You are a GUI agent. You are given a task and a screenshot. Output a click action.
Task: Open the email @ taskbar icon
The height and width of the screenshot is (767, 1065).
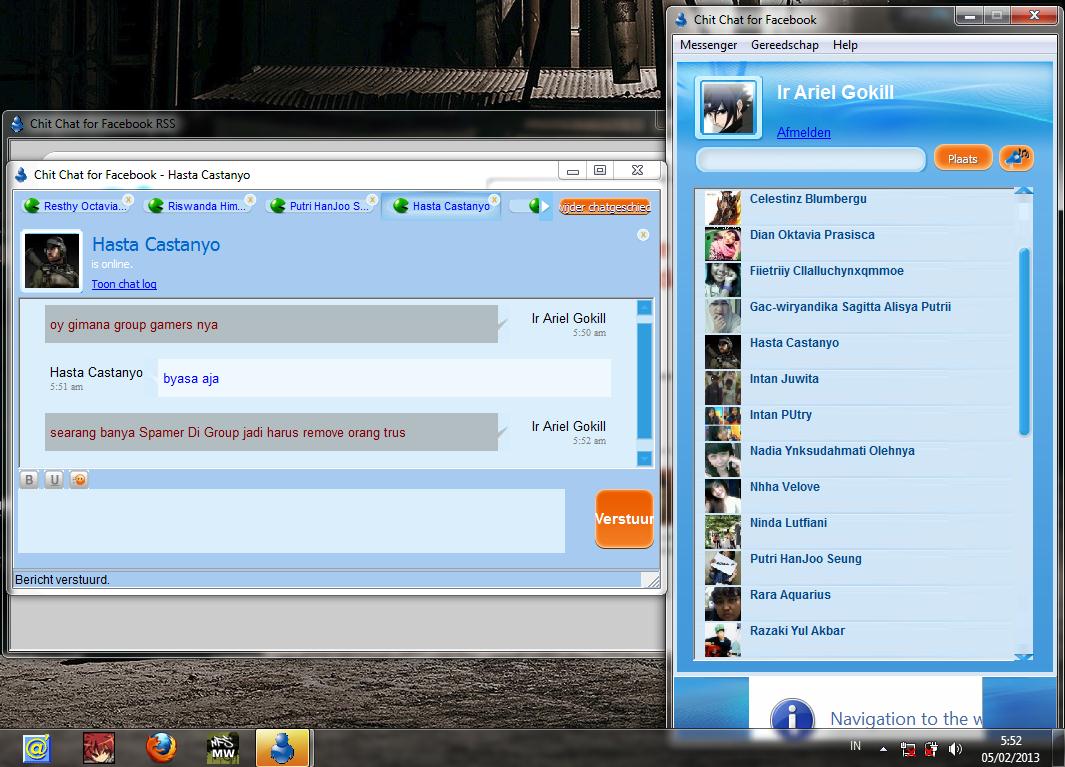click(36, 748)
